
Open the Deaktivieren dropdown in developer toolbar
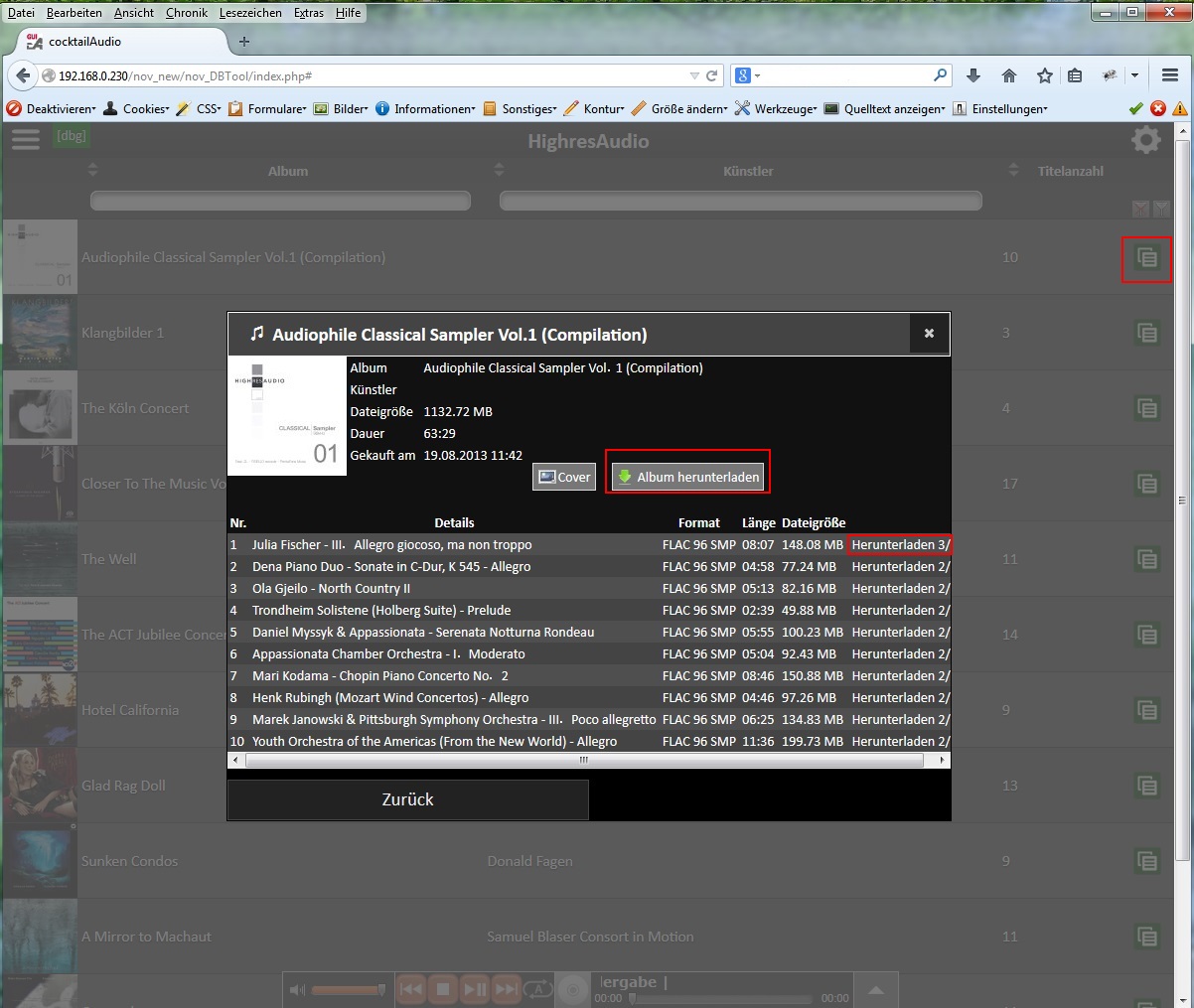coord(52,108)
